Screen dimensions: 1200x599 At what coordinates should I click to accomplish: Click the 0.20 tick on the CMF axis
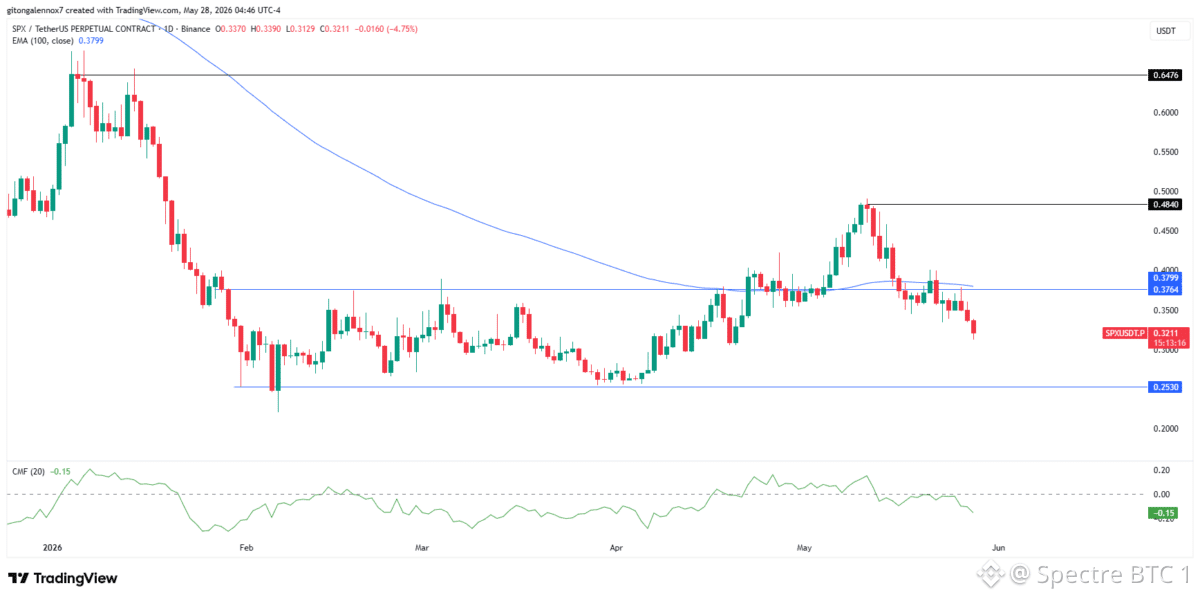pos(1161,469)
